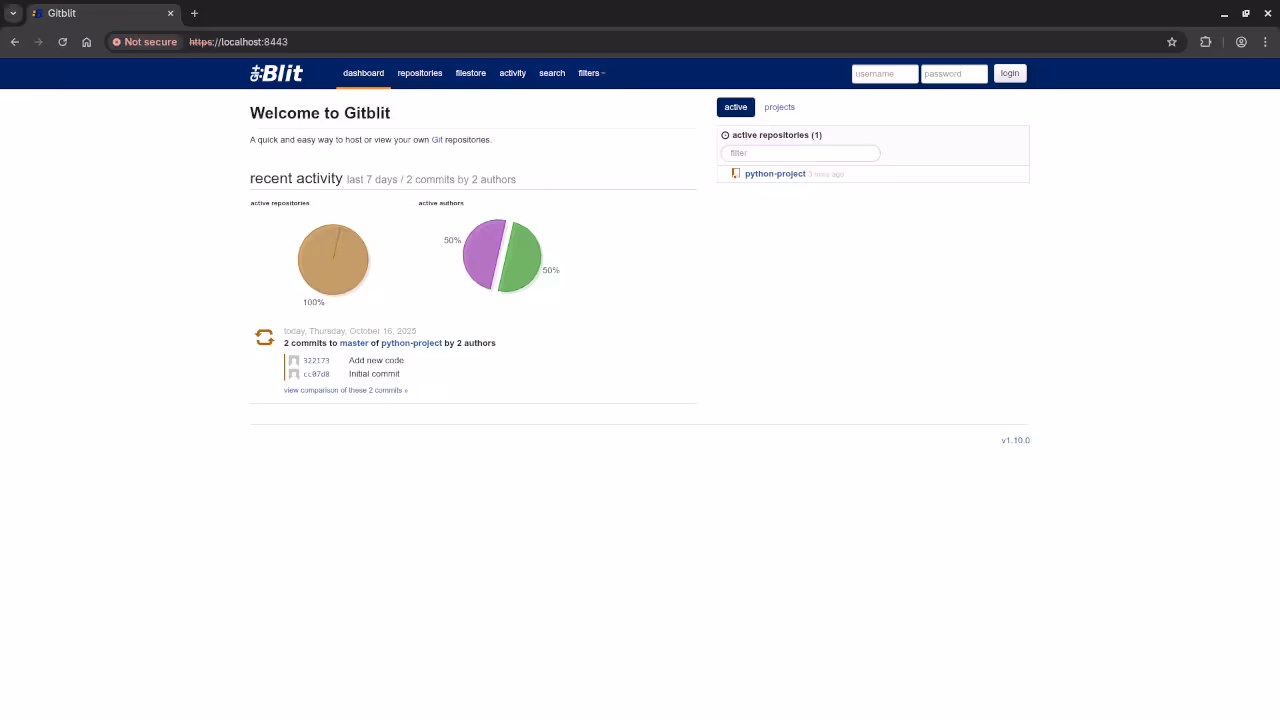Focus the username input field
The width and height of the screenshot is (1280, 720).
(884, 74)
